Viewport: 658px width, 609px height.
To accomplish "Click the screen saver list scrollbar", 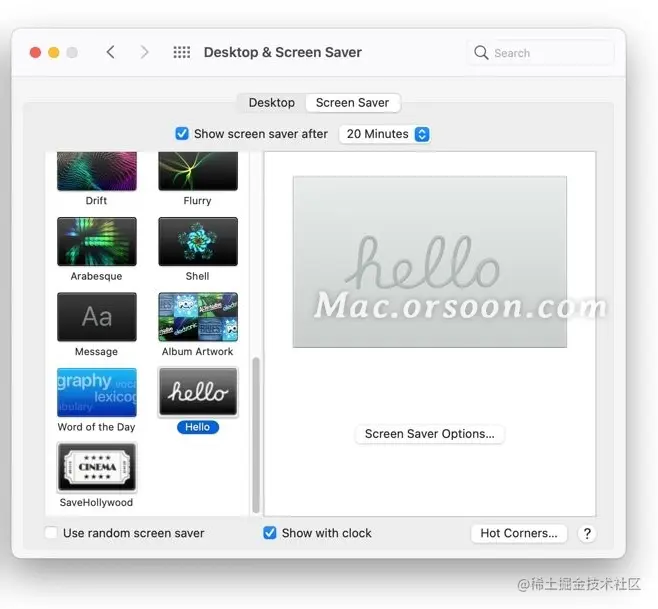I will (256, 436).
